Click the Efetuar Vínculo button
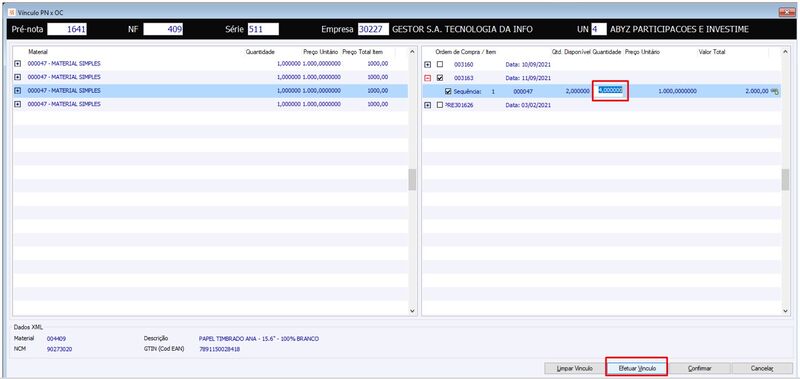 click(x=636, y=368)
